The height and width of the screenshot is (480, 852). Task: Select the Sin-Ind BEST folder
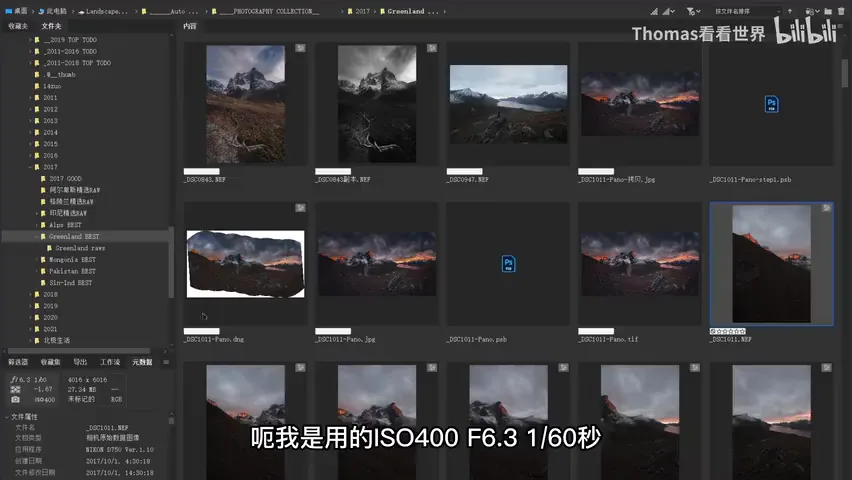pos(71,283)
